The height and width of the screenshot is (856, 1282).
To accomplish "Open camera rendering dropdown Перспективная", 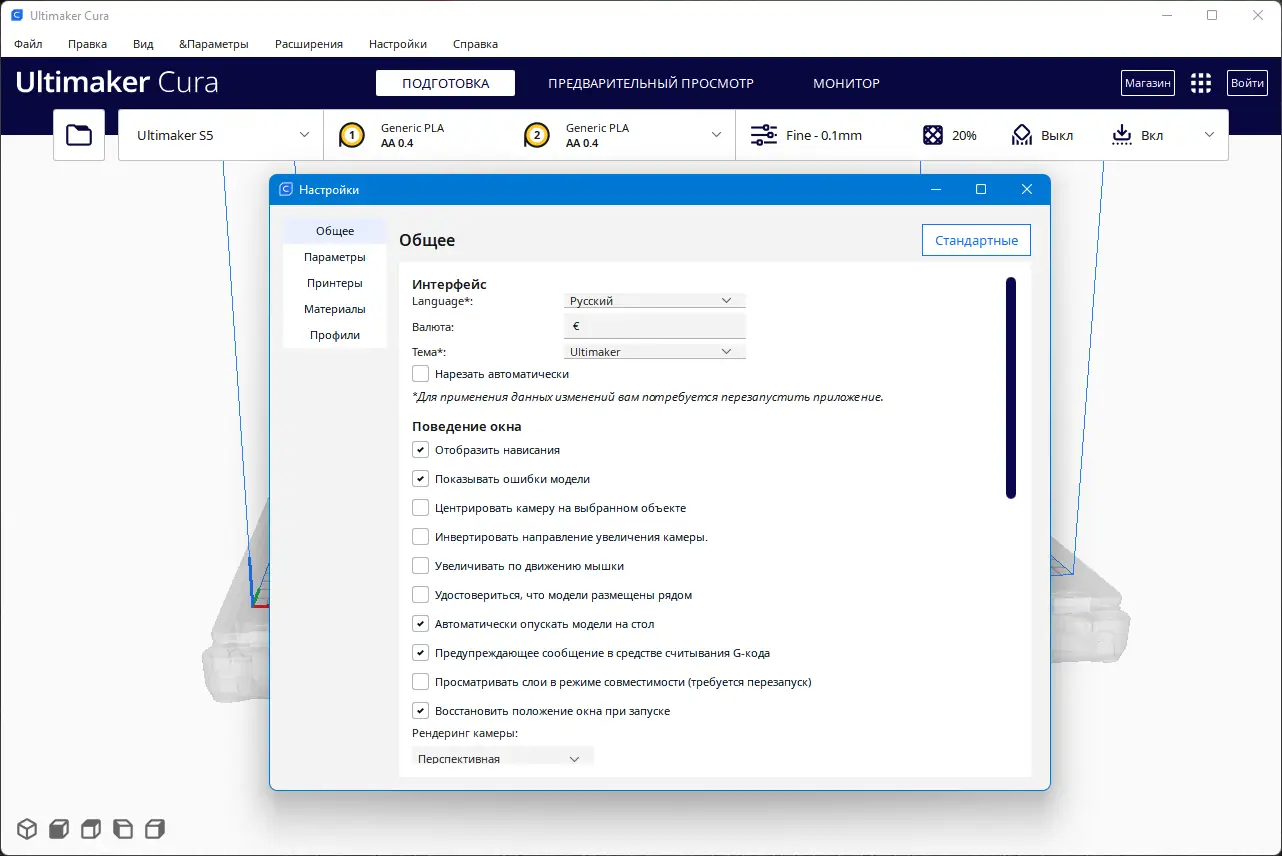I will click(503, 758).
